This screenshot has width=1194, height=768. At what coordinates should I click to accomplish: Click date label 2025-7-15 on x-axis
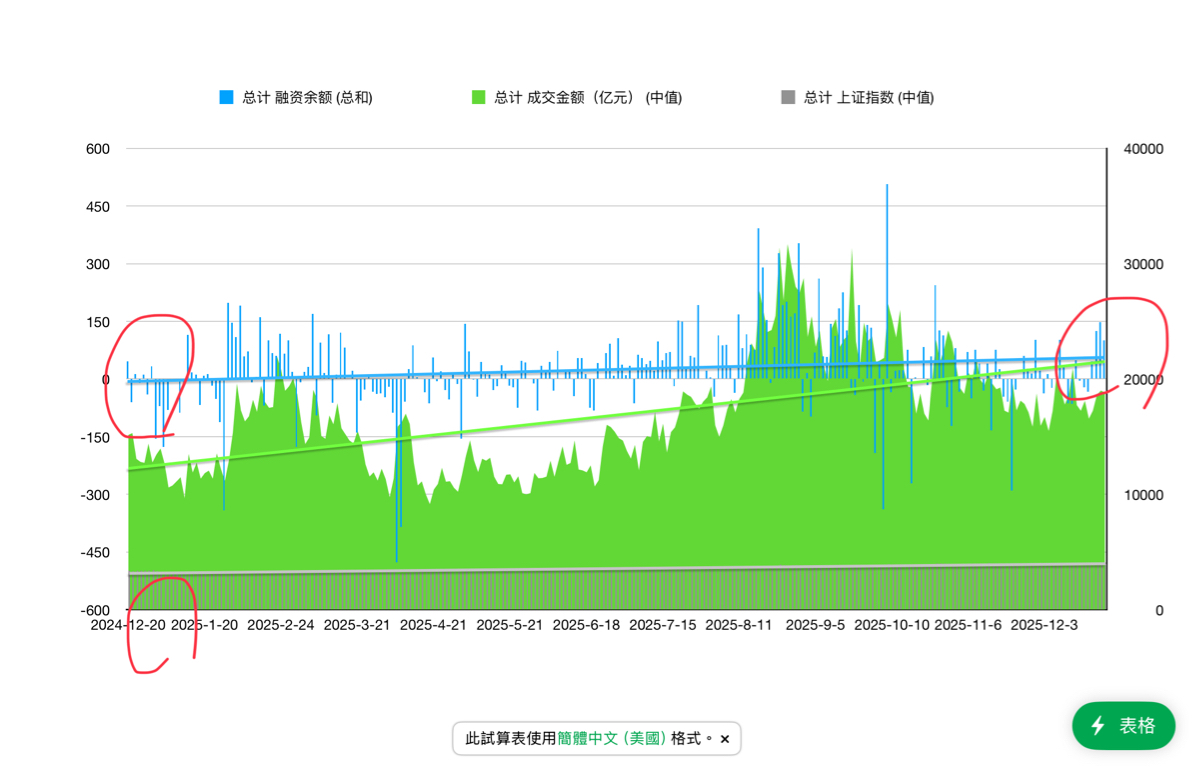point(662,625)
